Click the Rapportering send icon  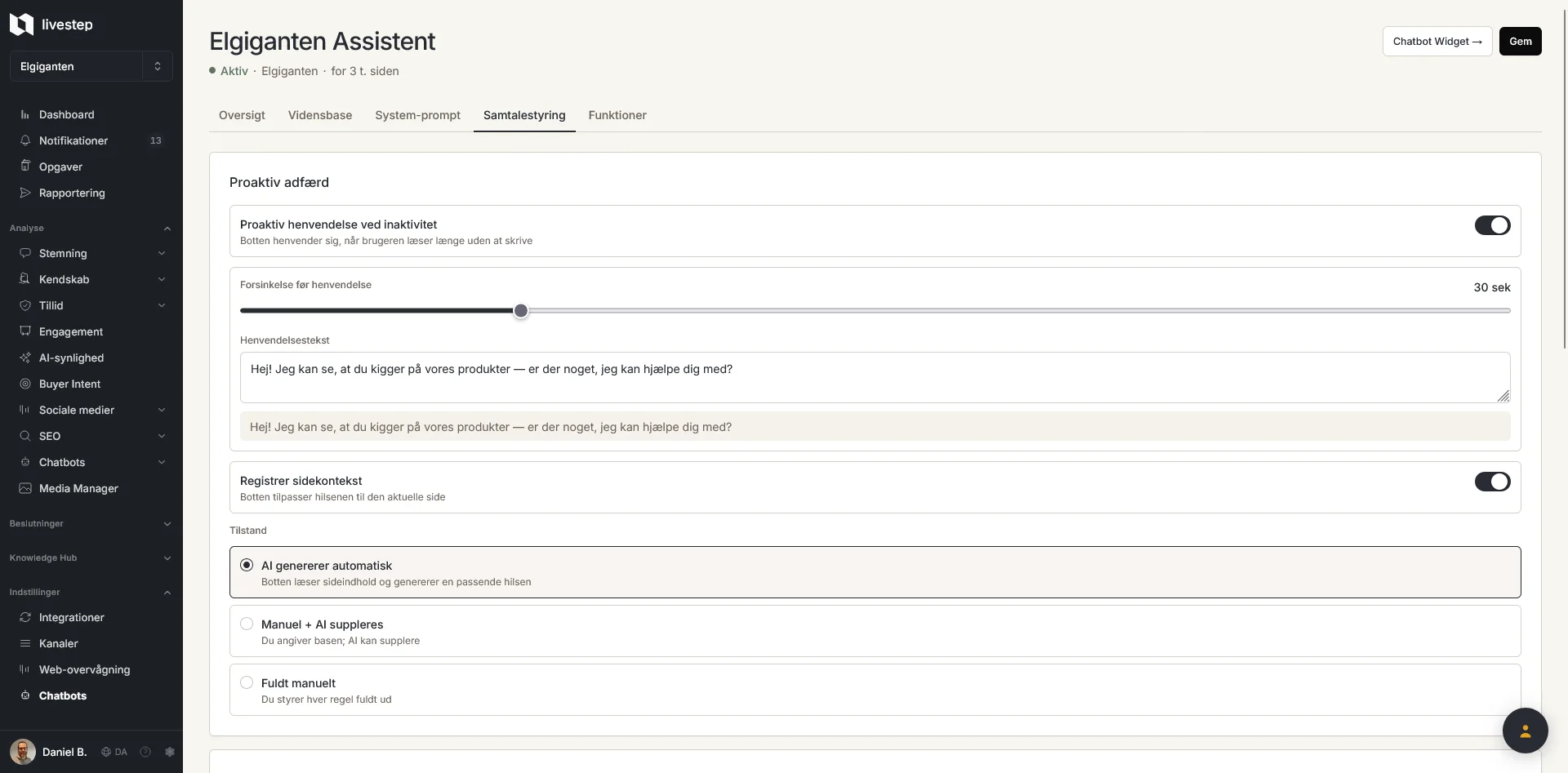(x=25, y=193)
